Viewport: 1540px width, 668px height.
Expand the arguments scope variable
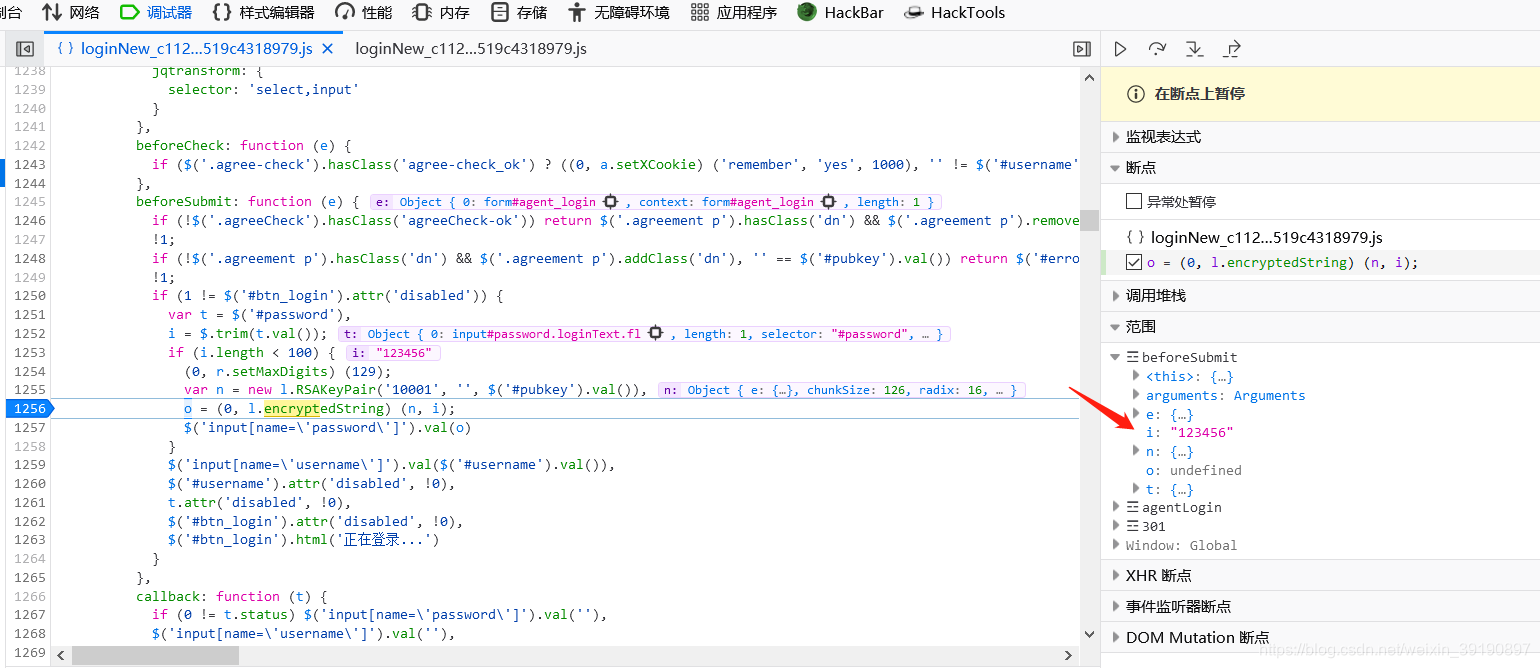point(1135,395)
